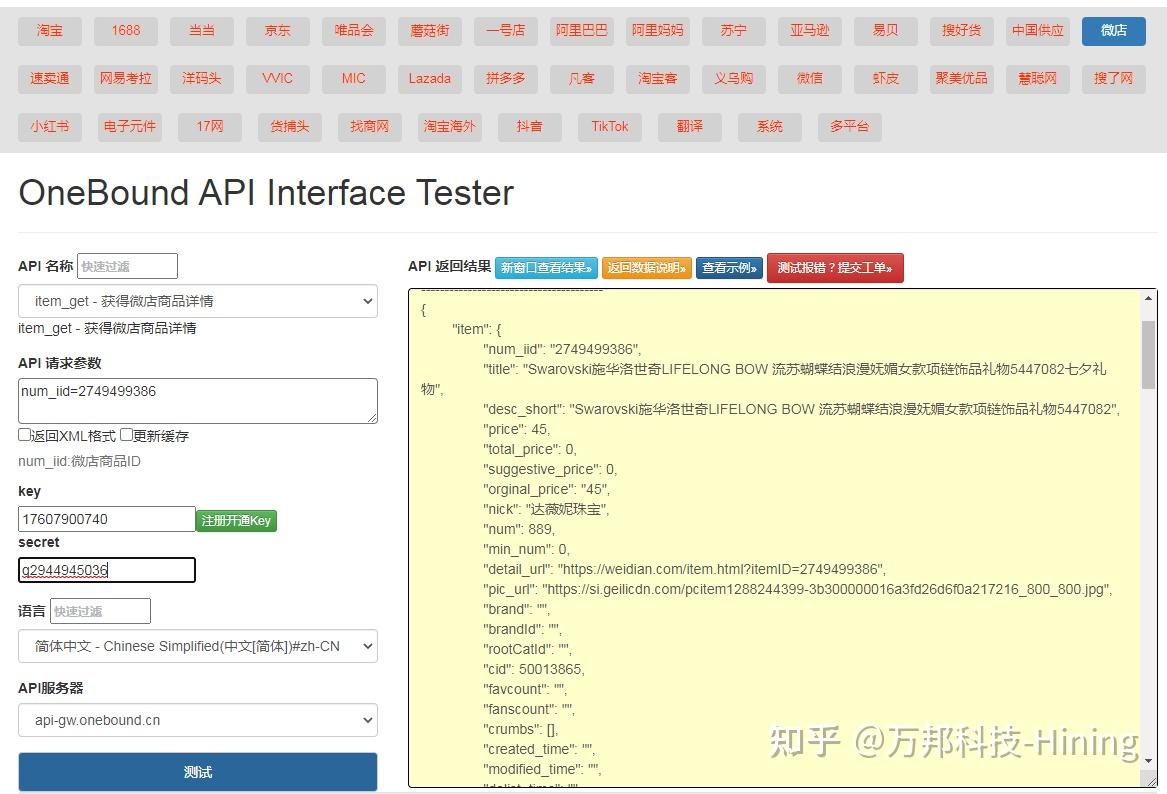Enable the 返回XML格式 checkbox
Screen dimensions: 1167x794
tap(25, 434)
